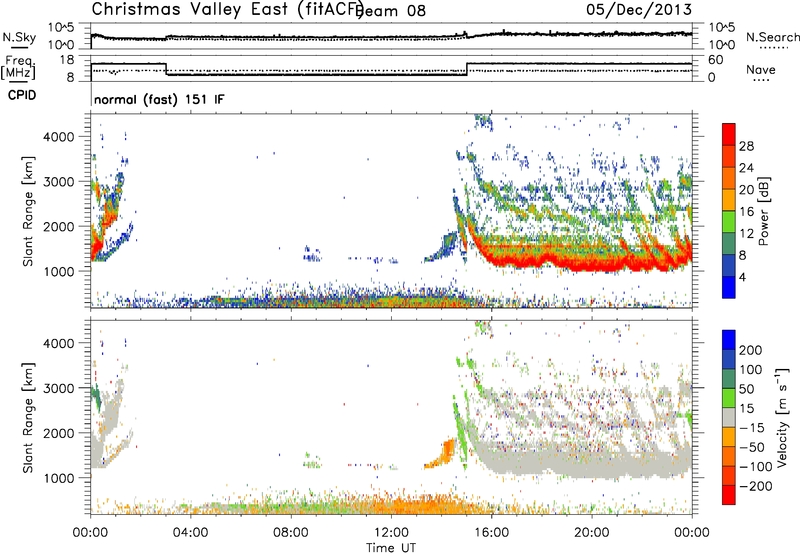Click the '04:00' time tick label
The height and width of the screenshot is (554, 800).
tap(190, 533)
